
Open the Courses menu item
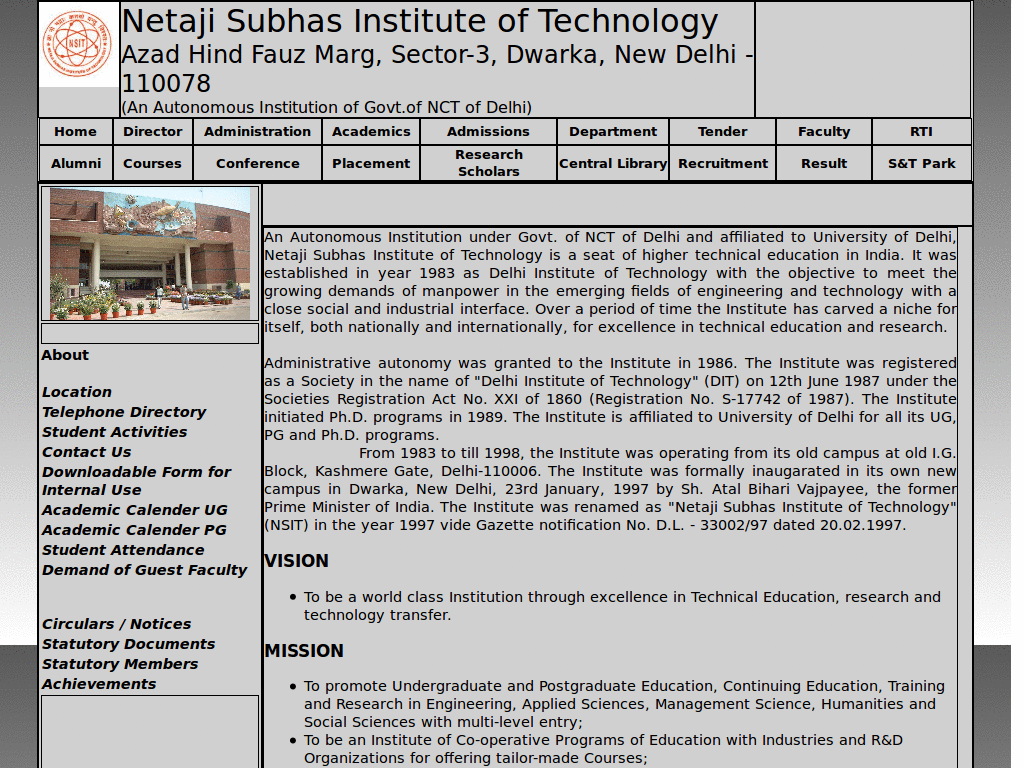tap(152, 163)
